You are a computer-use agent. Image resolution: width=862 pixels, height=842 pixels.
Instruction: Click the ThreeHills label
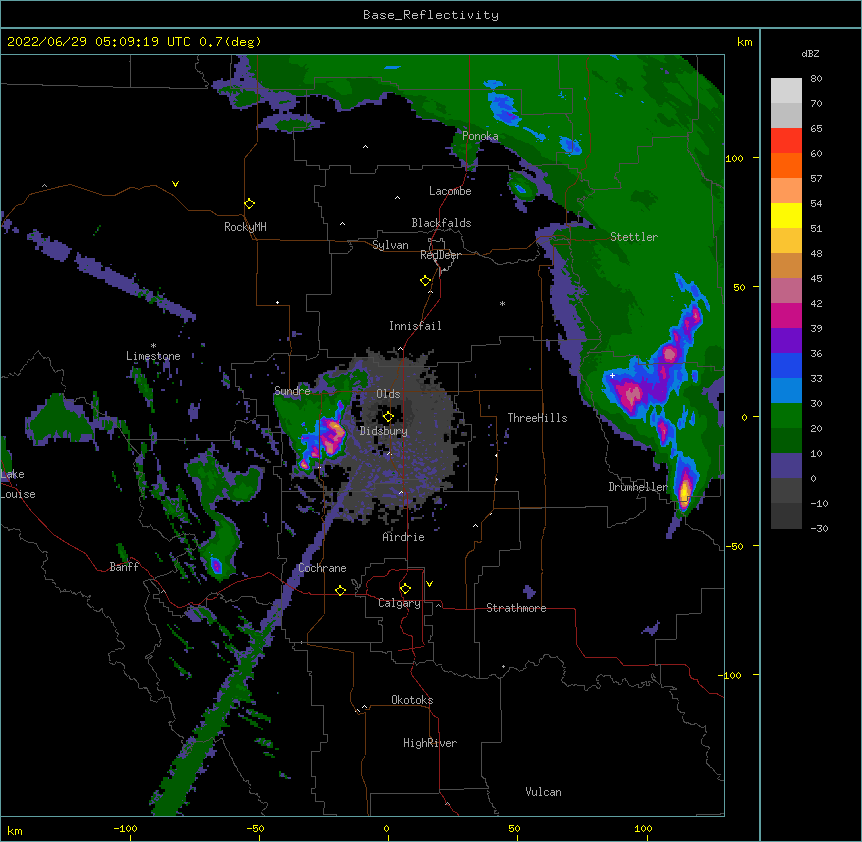point(537,418)
